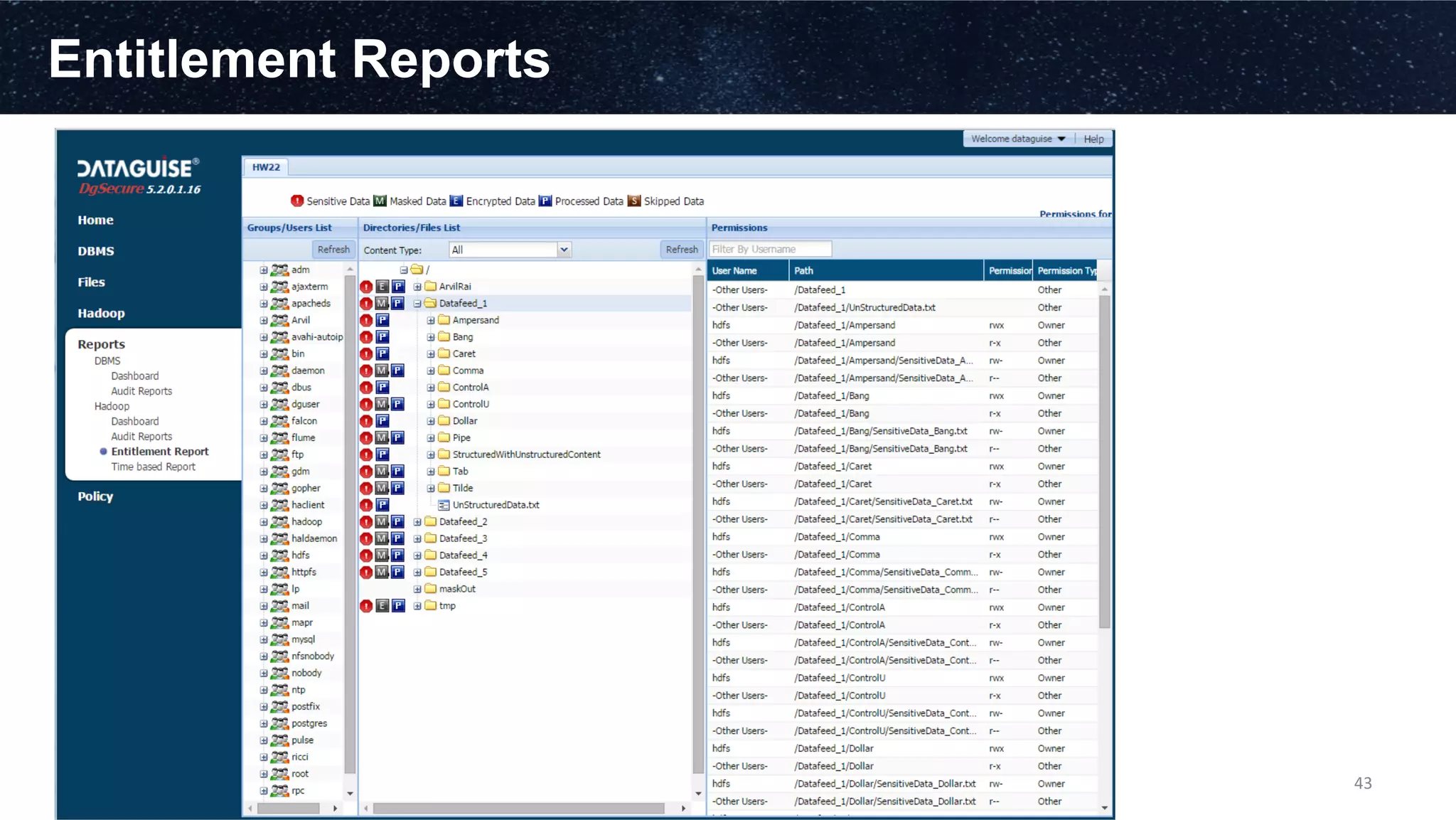1456x820 pixels.
Task: Click the Permissions table vertical scrollbar
Action: coord(1104,462)
